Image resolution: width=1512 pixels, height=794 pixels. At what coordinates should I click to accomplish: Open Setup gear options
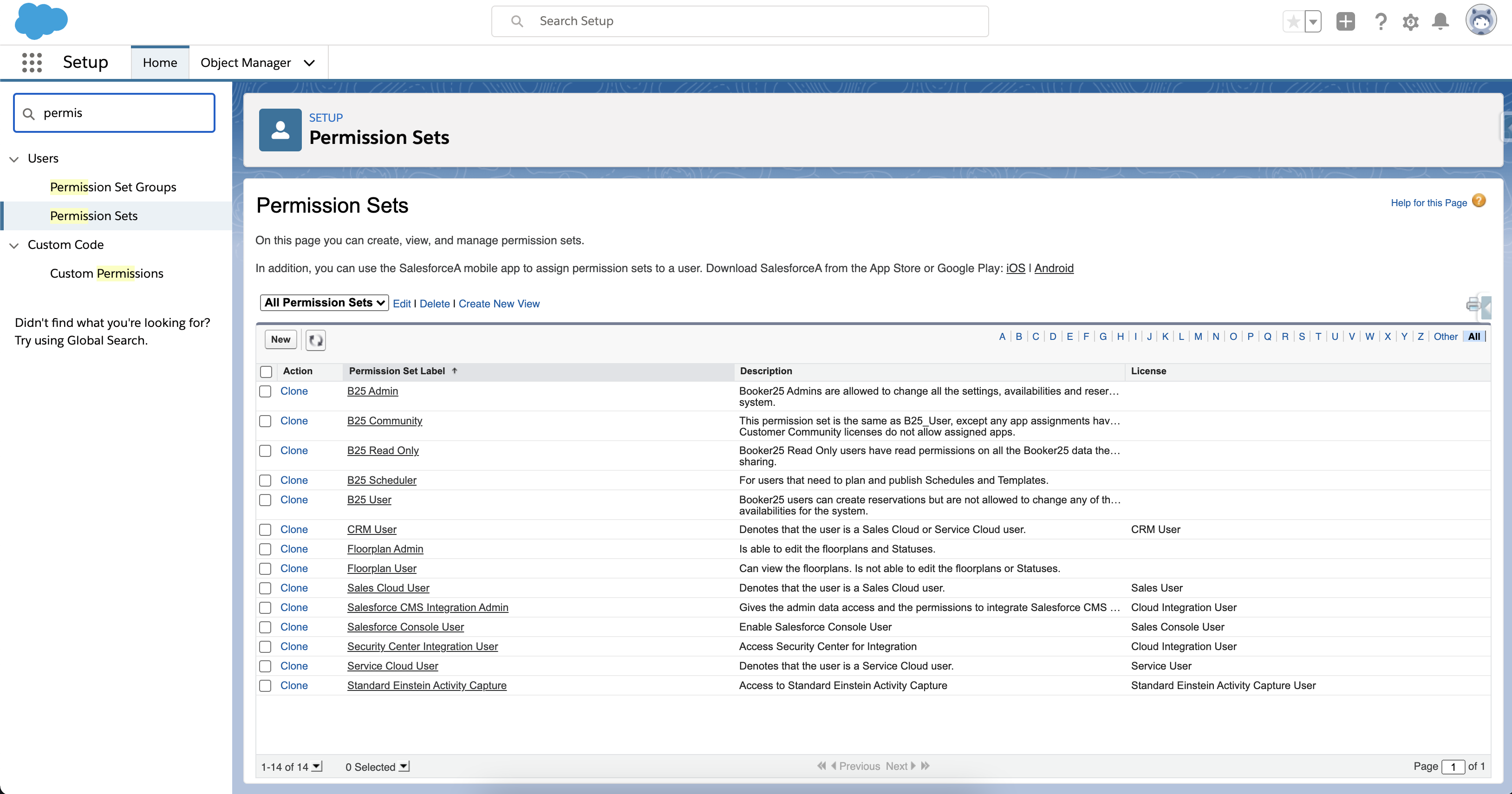click(1411, 21)
